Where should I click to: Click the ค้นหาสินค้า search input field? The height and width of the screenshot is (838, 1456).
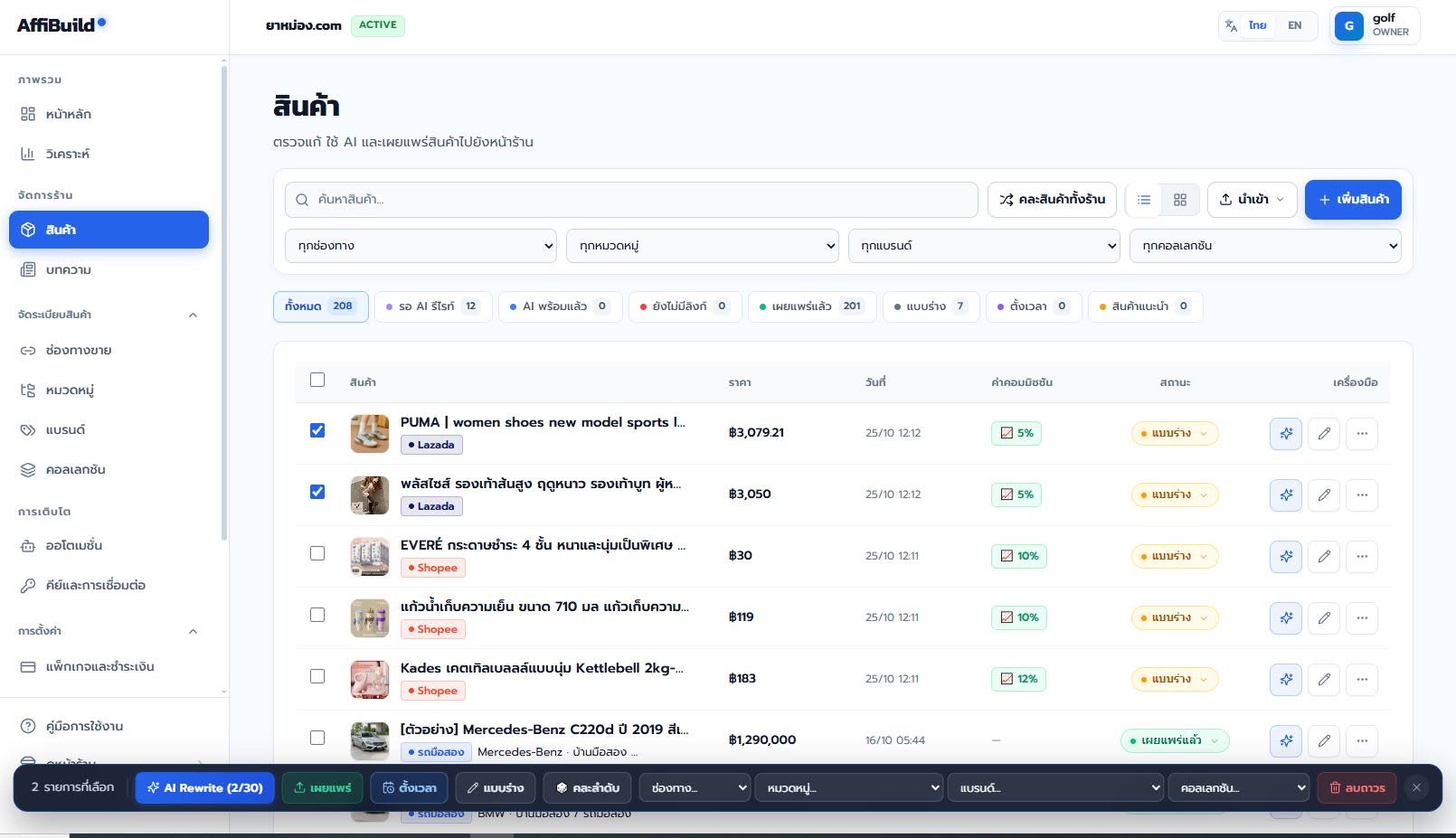tap(631, 200)
